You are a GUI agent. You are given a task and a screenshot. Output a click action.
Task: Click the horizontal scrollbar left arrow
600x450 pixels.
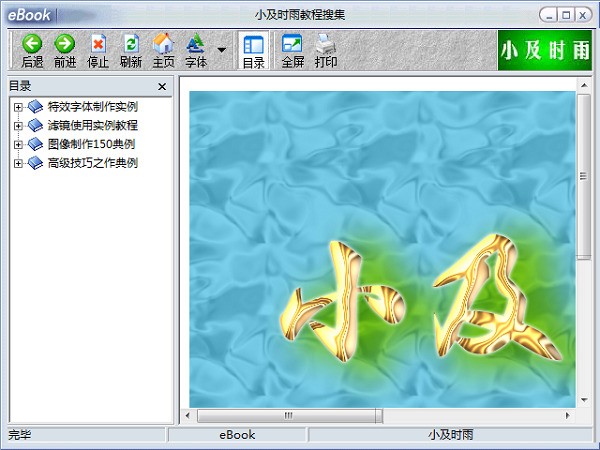coord(188,416)
